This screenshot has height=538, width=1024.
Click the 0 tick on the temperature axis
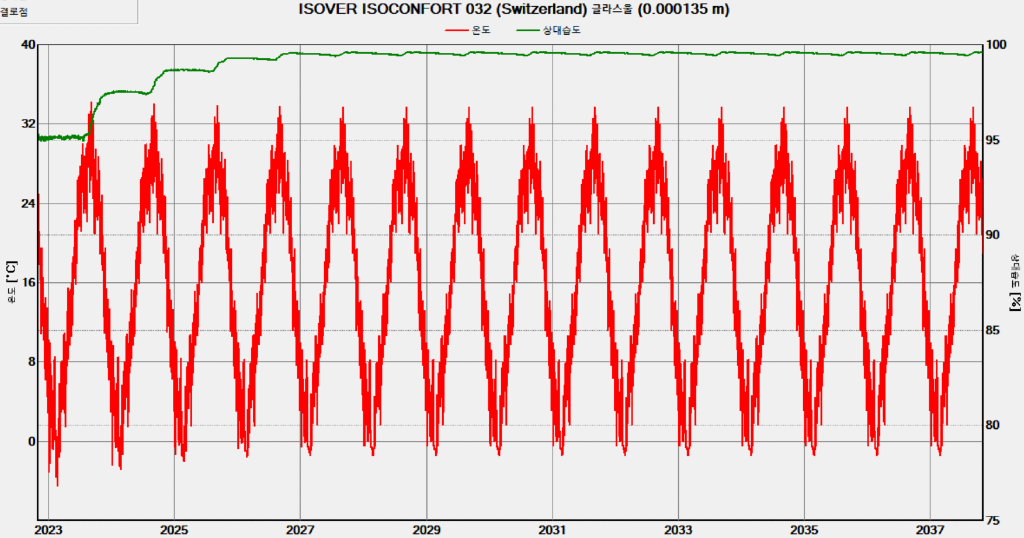[x=31, y=441]
